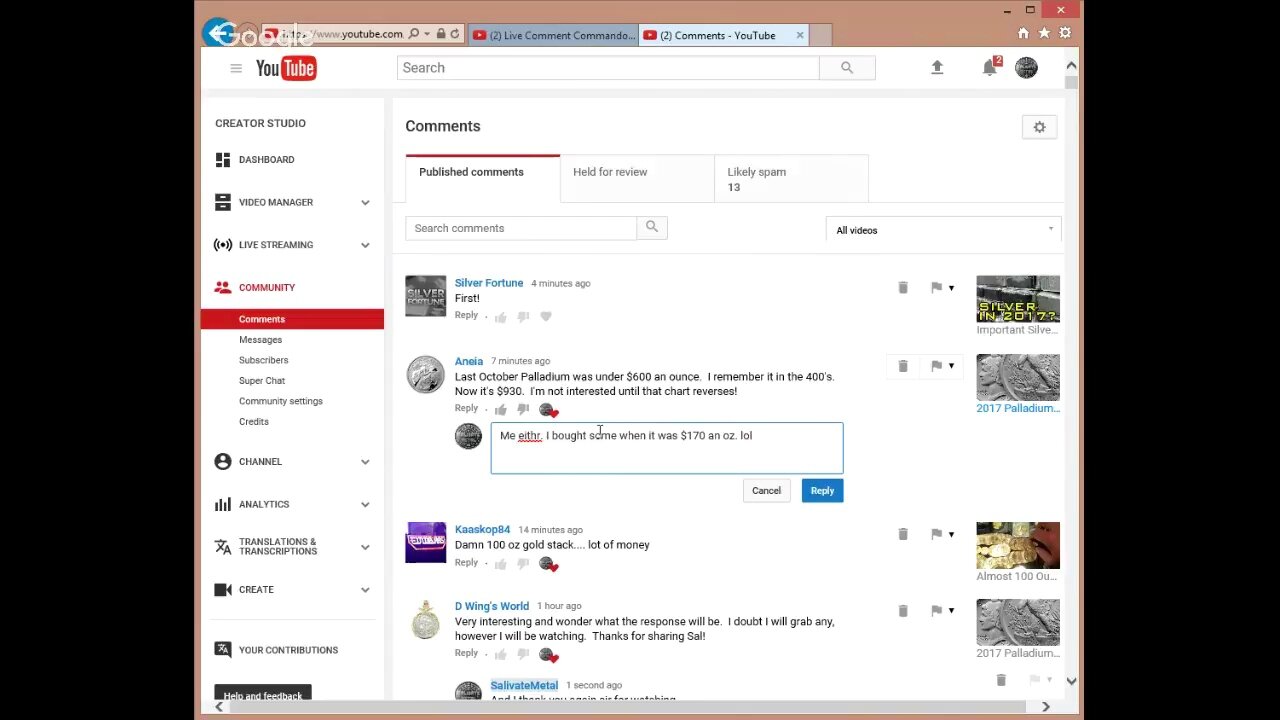Viewport: 1280px width, 720px height.
Task: Like D Wing's World comment with thumbs up
Action: pyautogui.click(x=500, y=655)
